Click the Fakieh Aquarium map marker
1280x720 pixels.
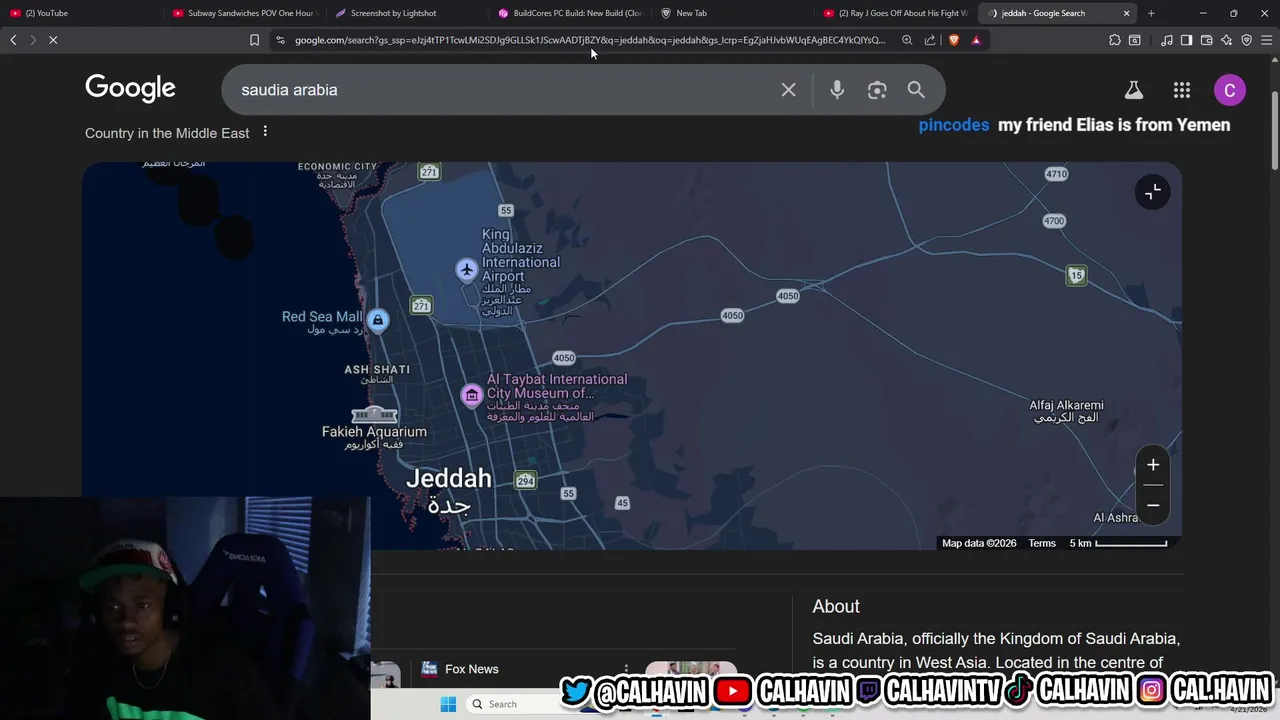(374, 414)
